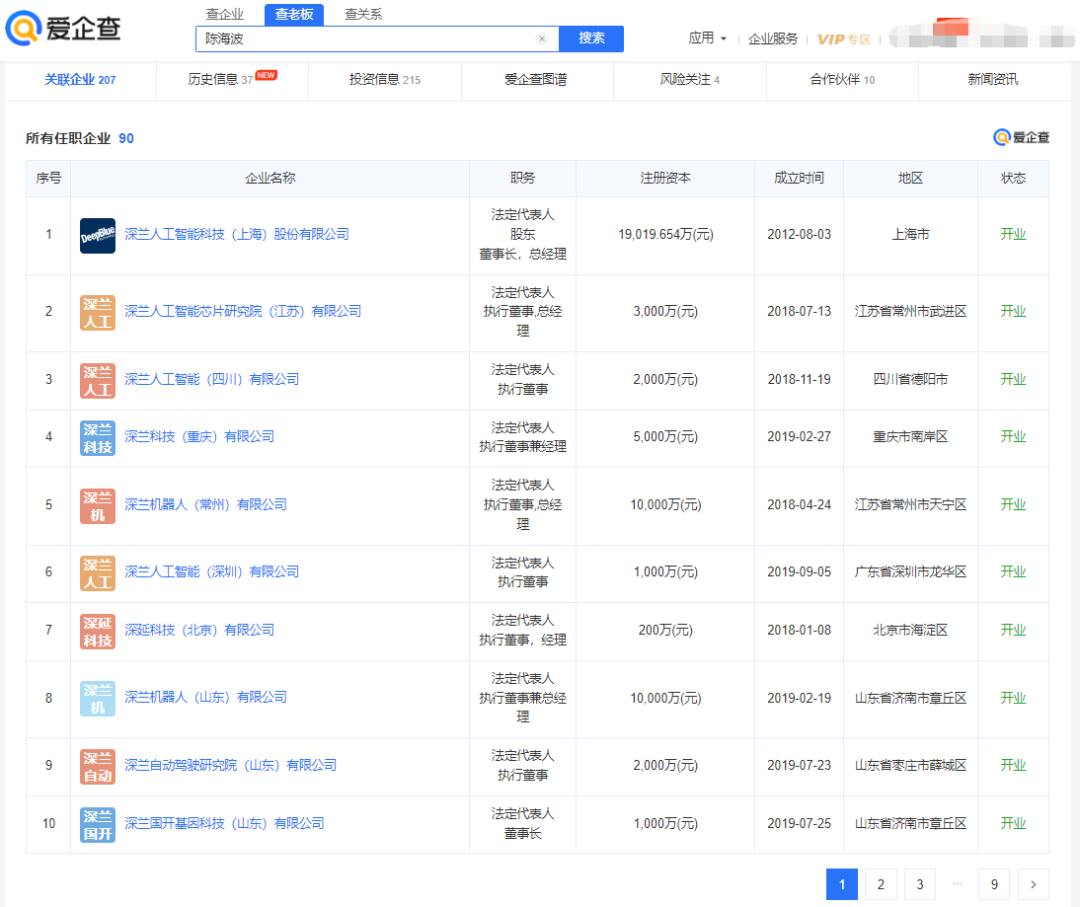Click the 深延科技 logo in row 7
Viewport: 1080px width, 907px height.
98,631
